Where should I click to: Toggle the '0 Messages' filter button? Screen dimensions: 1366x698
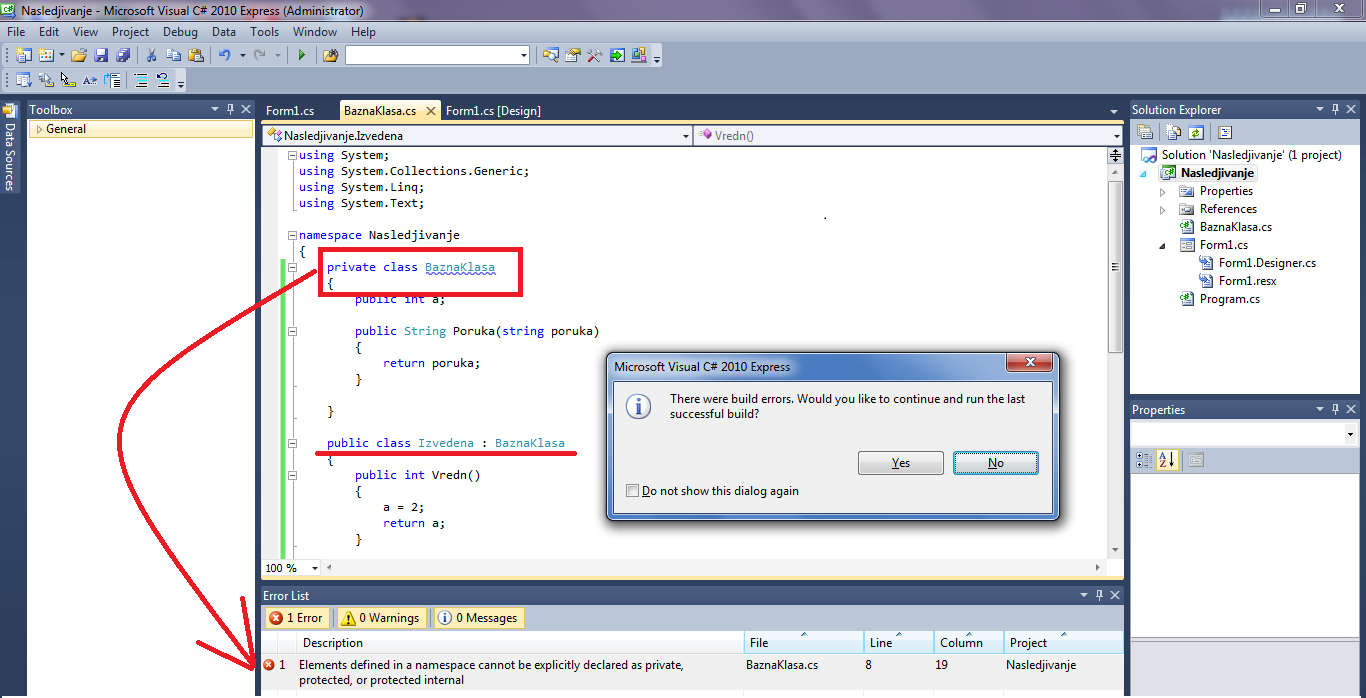click(x=478, y=618)
